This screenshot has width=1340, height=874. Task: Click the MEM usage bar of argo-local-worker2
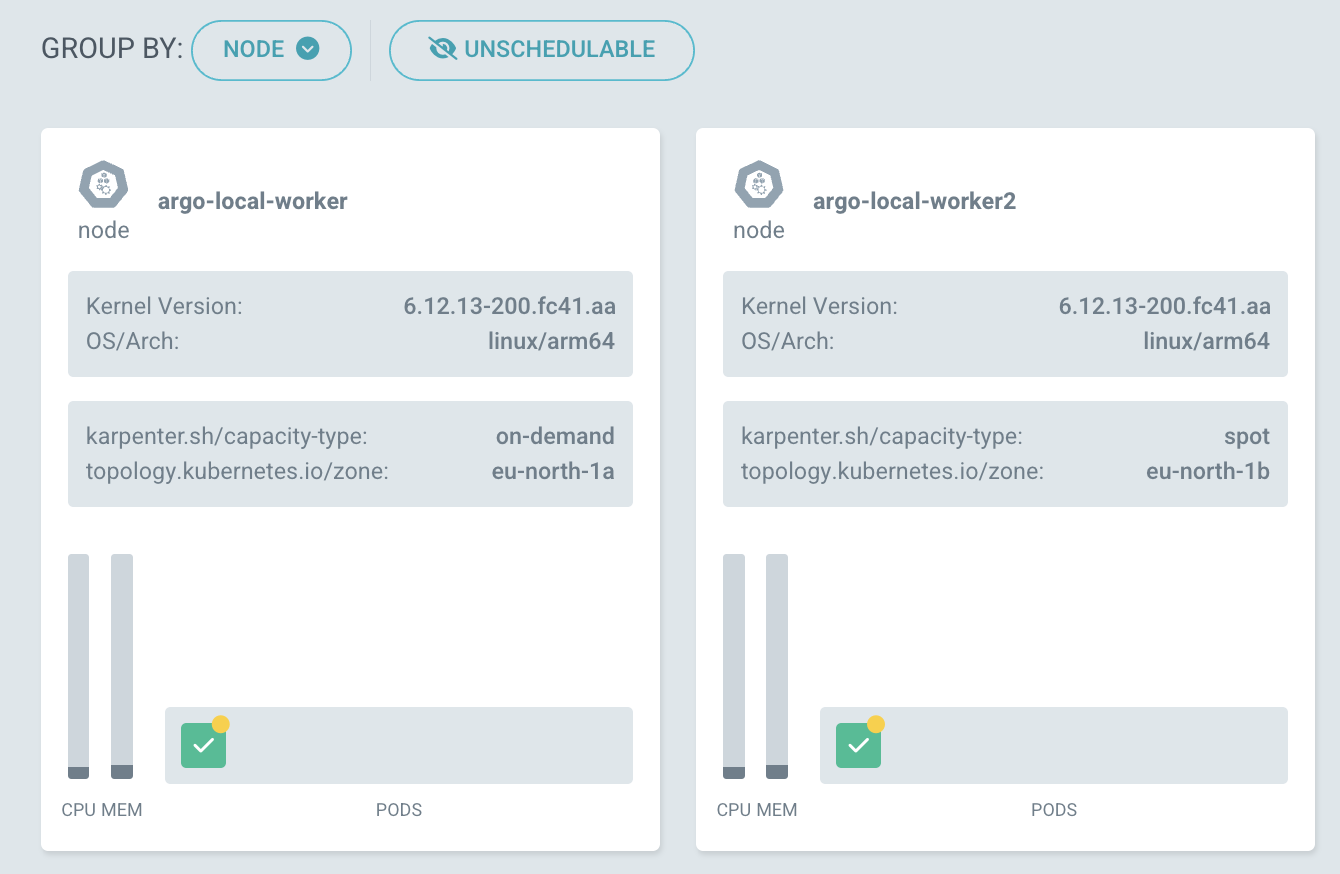pos(777,665)
